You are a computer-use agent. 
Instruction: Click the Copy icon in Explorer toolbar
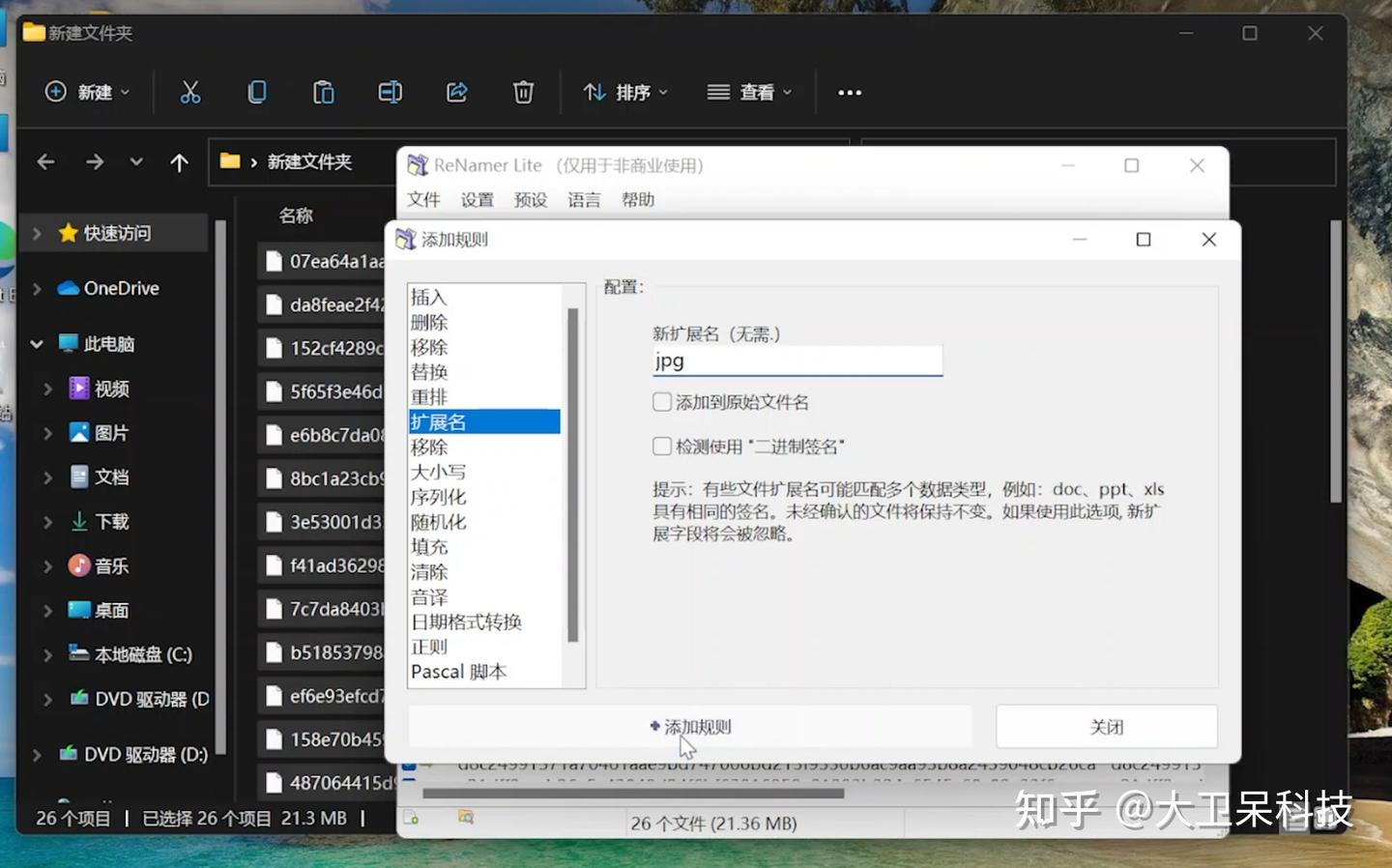257,92
